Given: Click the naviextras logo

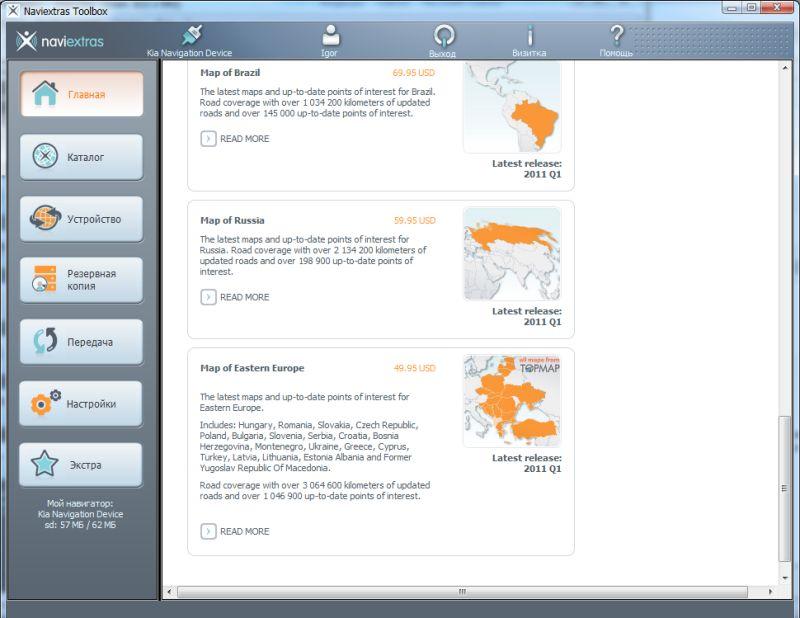Looking at the screenshot, I should pos(60,41).
